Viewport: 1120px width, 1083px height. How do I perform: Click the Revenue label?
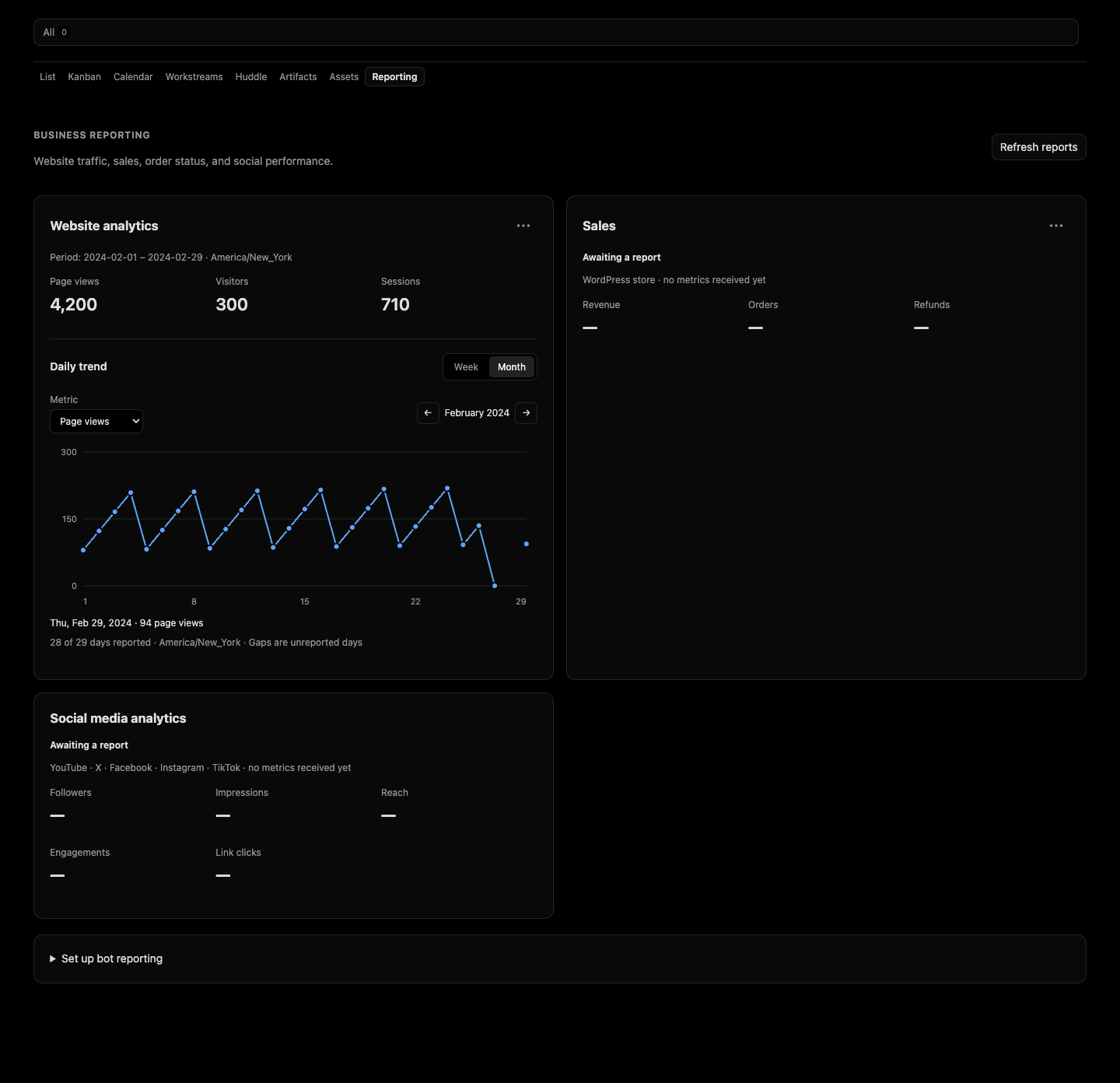(601, 305)
